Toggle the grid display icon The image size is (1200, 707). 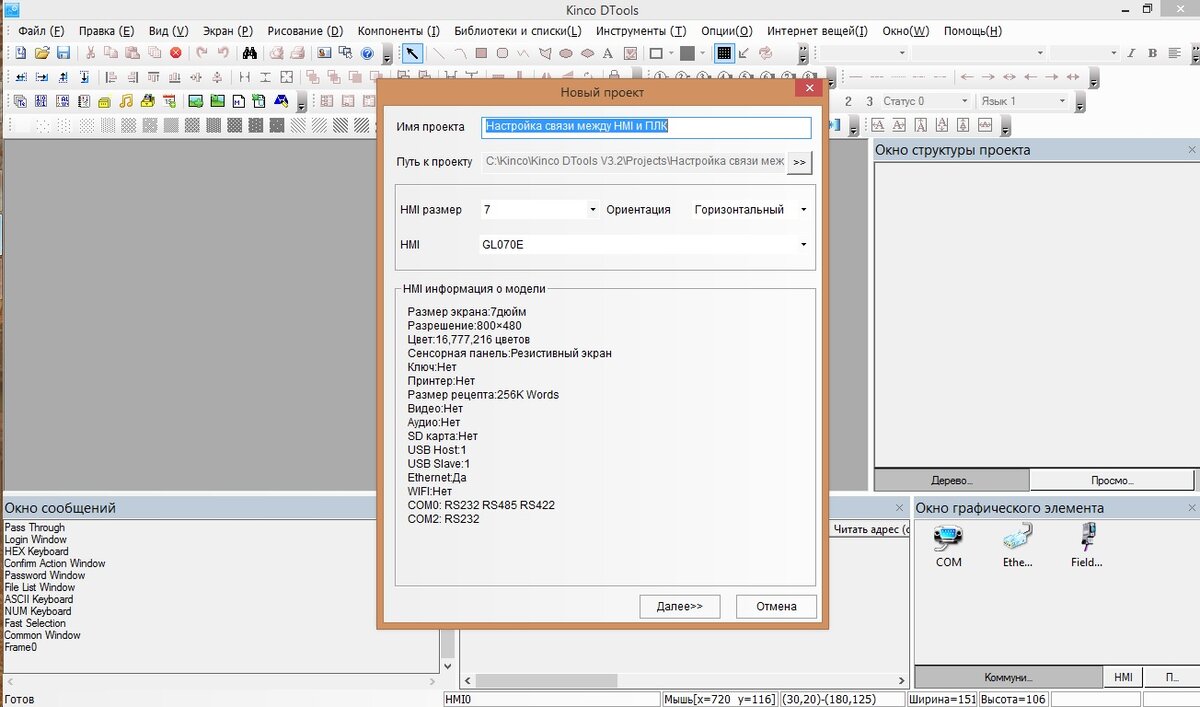[x=723, y=53]
